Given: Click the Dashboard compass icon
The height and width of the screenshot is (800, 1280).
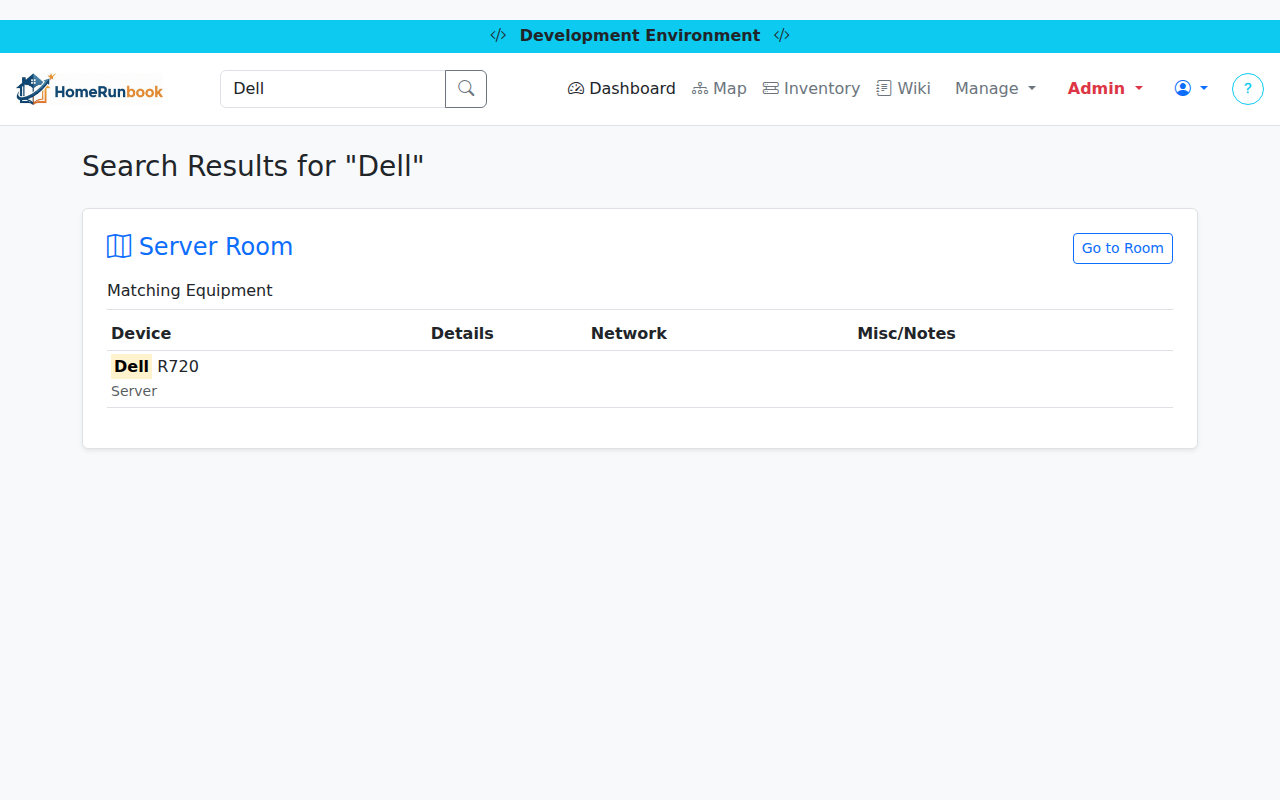Looking at the screenshot, I should [576, 88].
